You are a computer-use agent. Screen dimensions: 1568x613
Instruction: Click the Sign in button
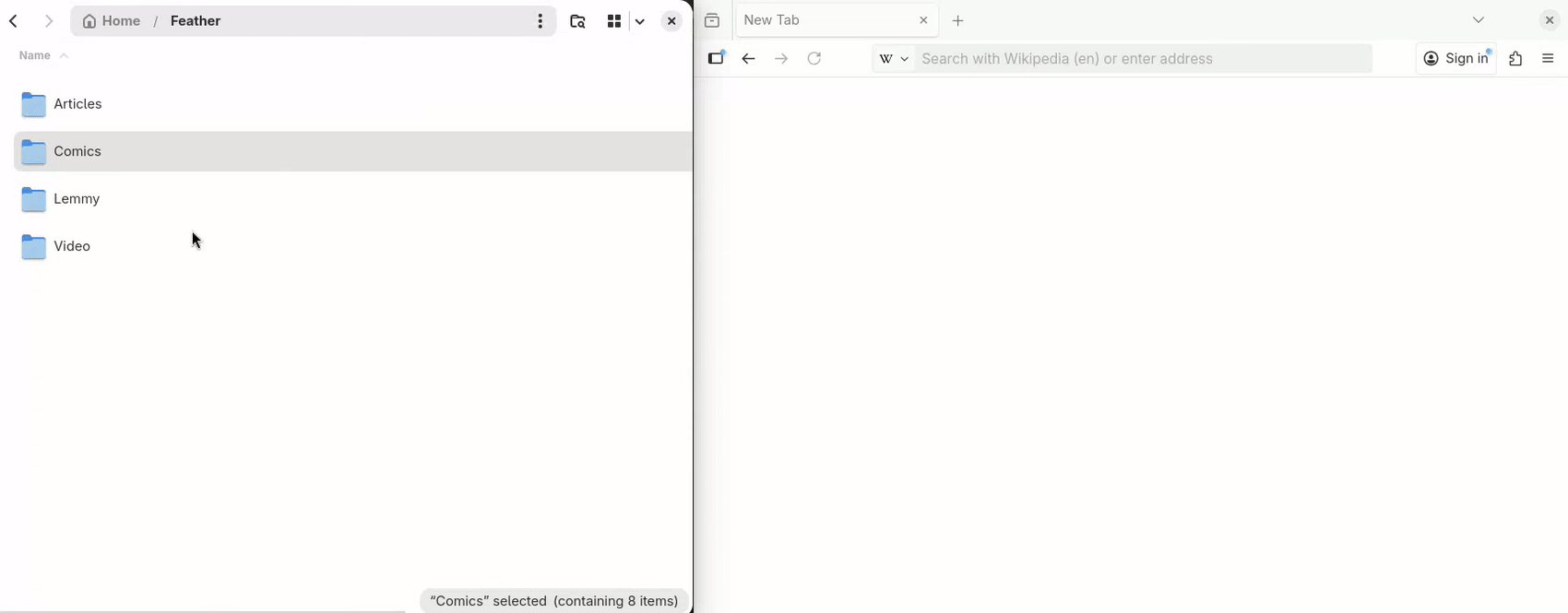tap(1456, 59)
